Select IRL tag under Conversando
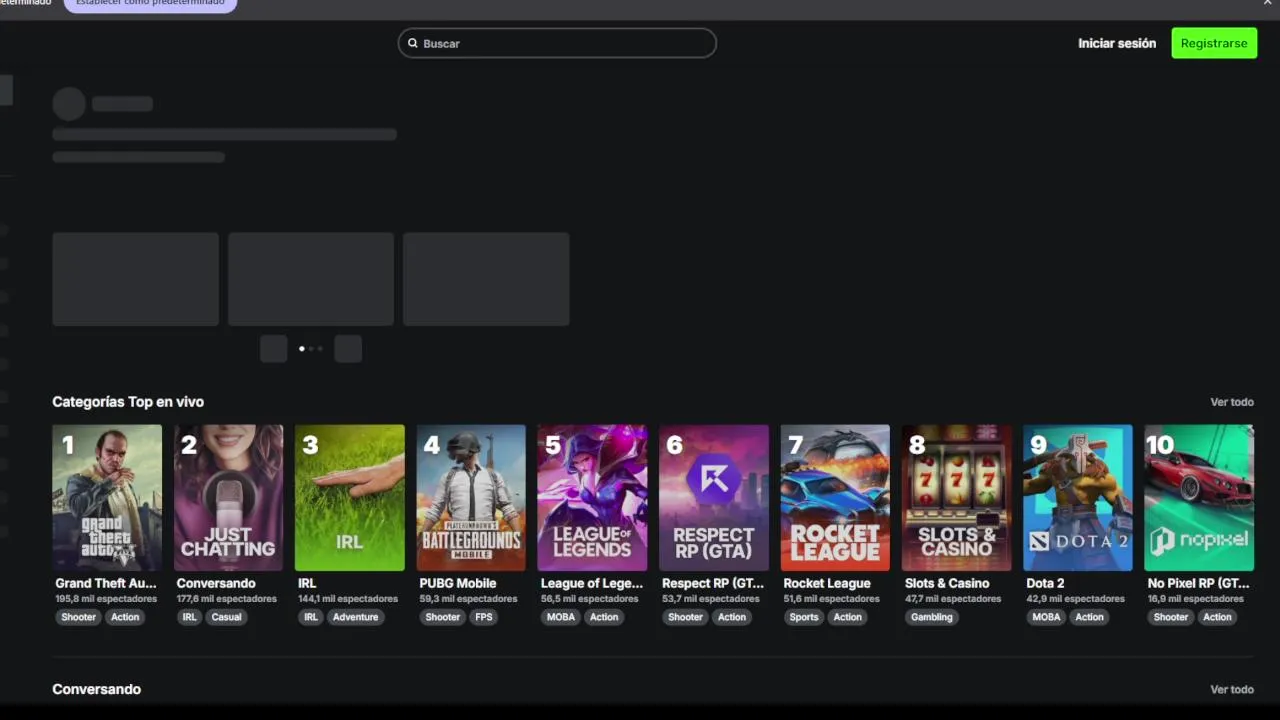 [x=189, y=617]
